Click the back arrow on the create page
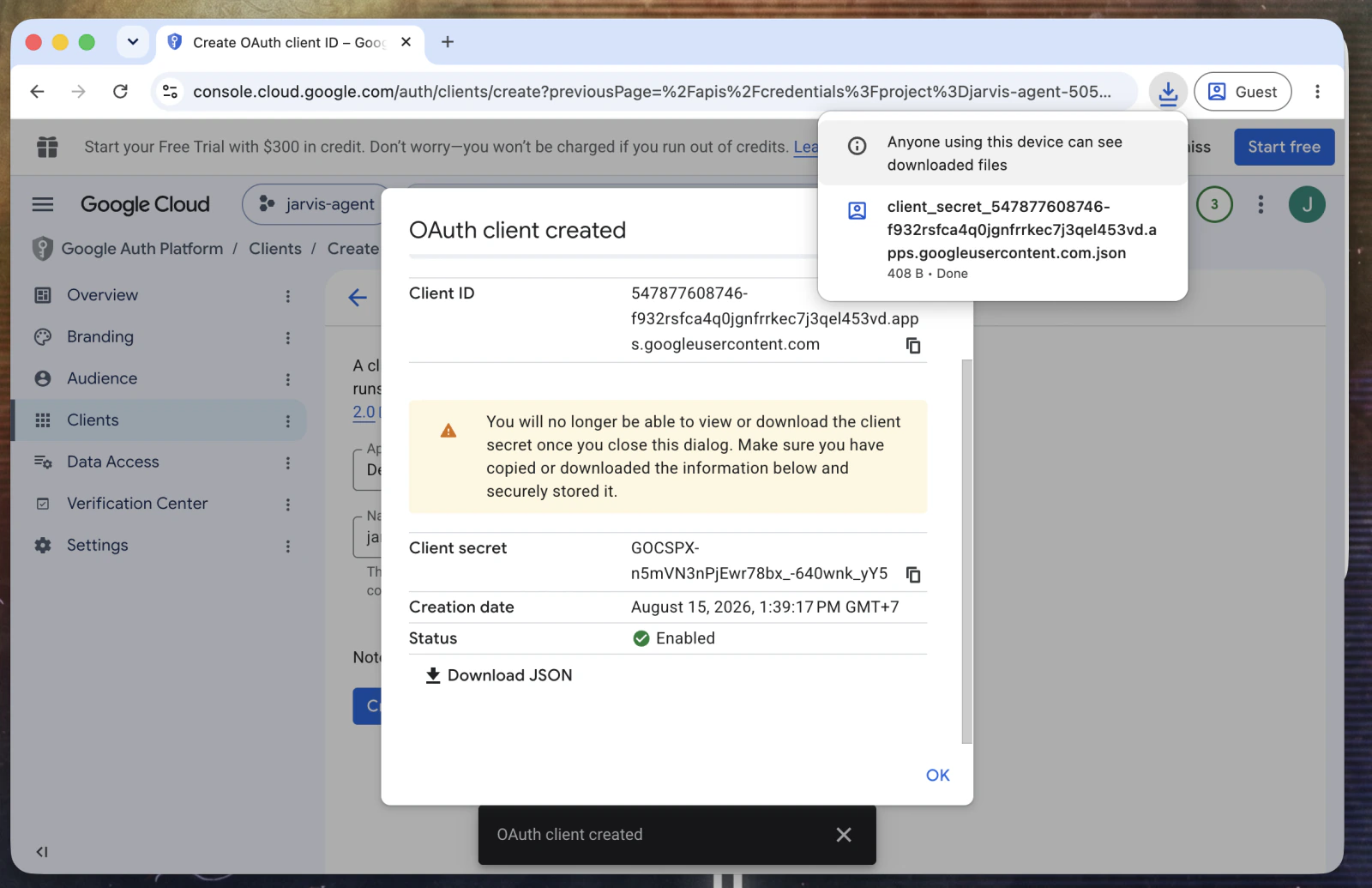1372x888 pixels. [358, 298]
